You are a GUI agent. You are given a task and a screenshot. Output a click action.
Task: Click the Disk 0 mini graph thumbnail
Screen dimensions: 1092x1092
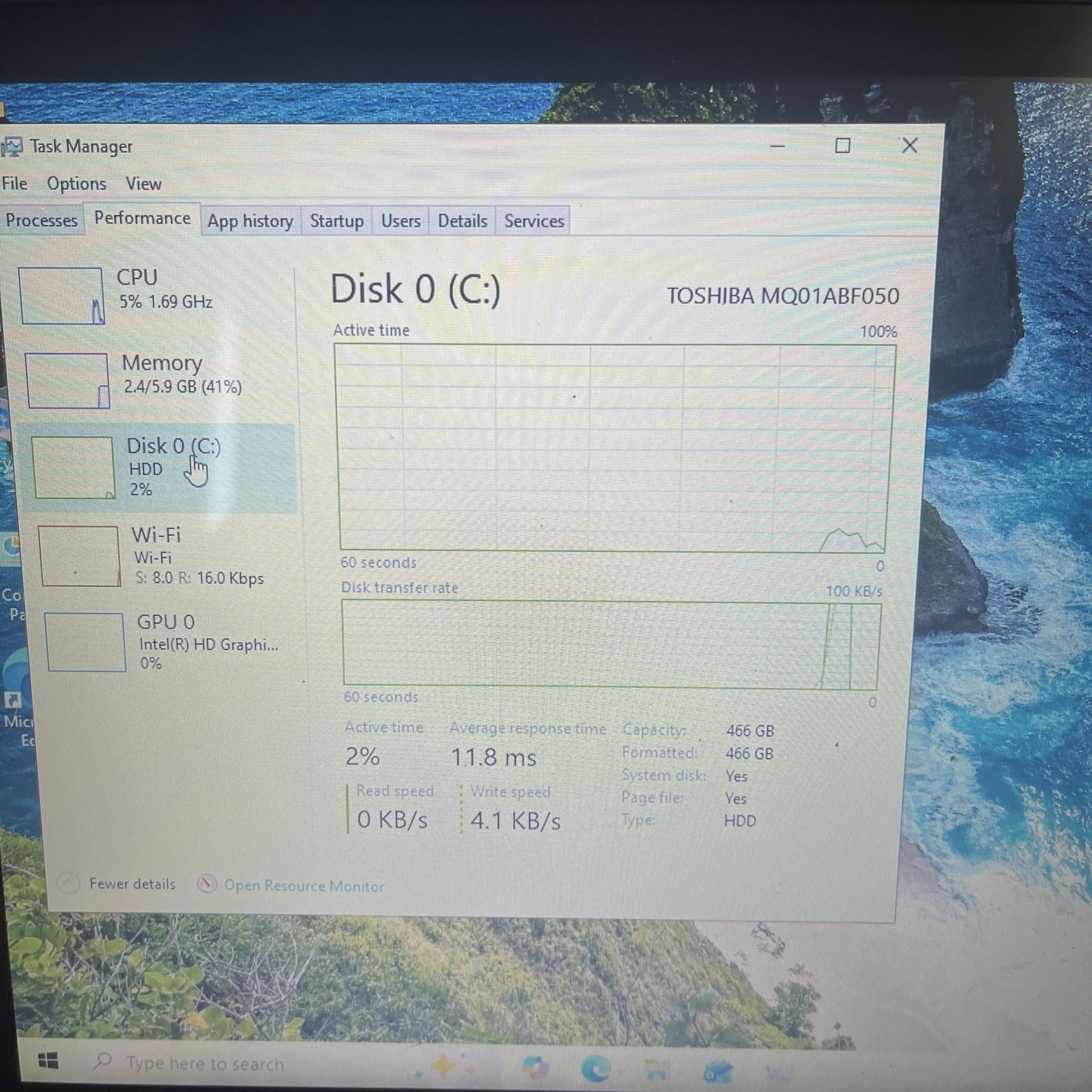coord(73,468)
